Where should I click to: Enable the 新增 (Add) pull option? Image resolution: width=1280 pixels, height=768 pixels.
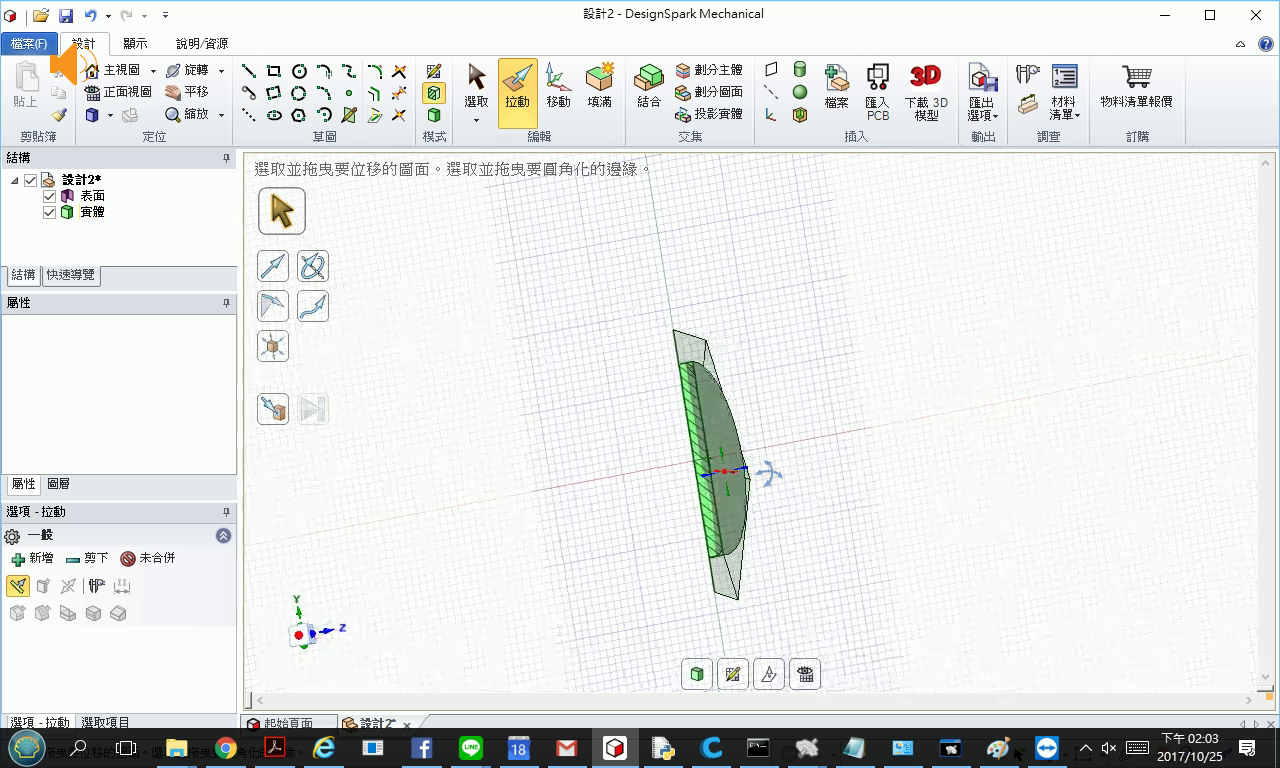click(32, 558)
